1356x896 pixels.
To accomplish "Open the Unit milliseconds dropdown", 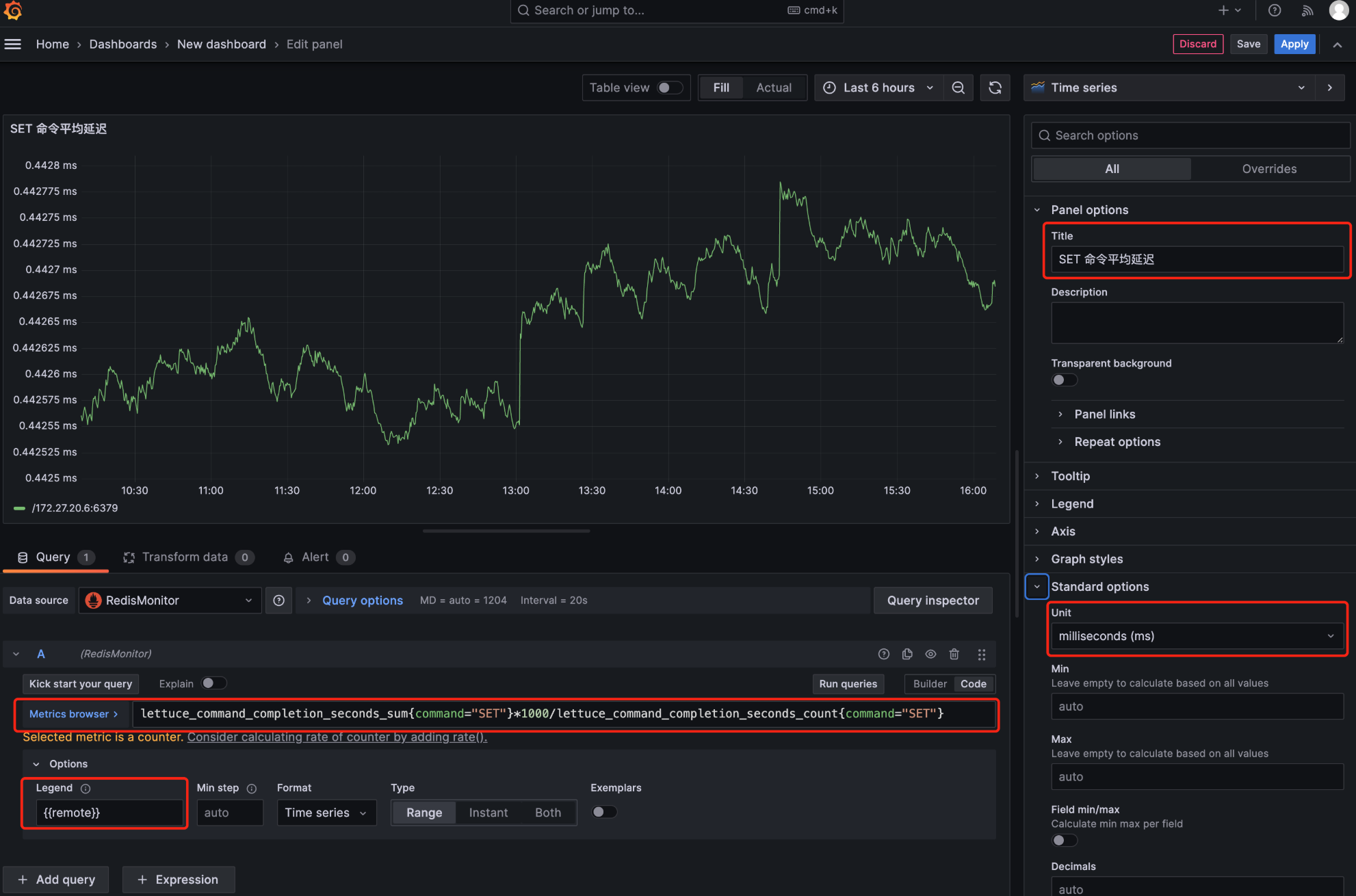I will 1196,636.
